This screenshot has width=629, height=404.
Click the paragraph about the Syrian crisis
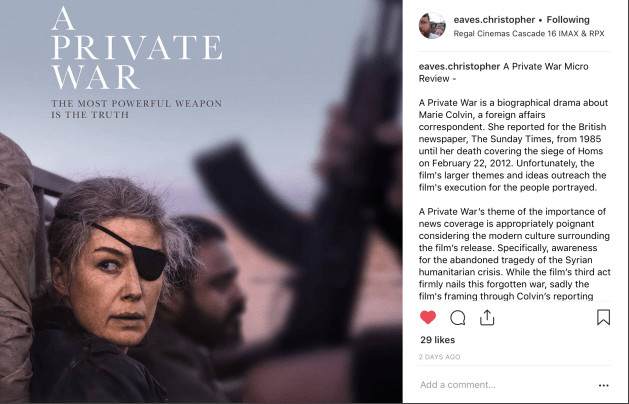[x=514, y=254]
